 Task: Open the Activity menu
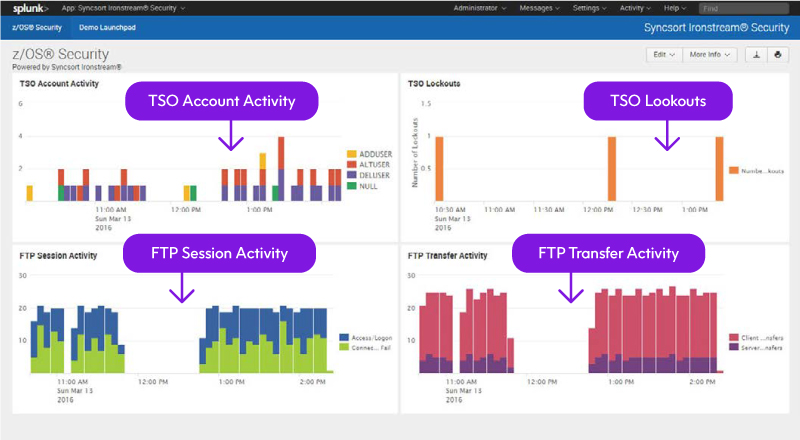click(x=635, y=8)
